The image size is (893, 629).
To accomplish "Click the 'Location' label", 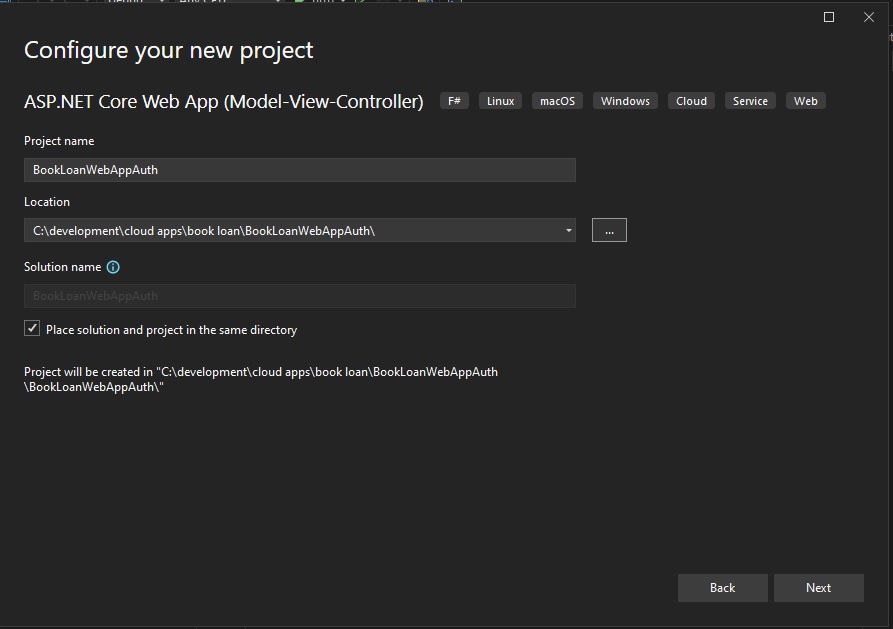I will click(47, 202).
